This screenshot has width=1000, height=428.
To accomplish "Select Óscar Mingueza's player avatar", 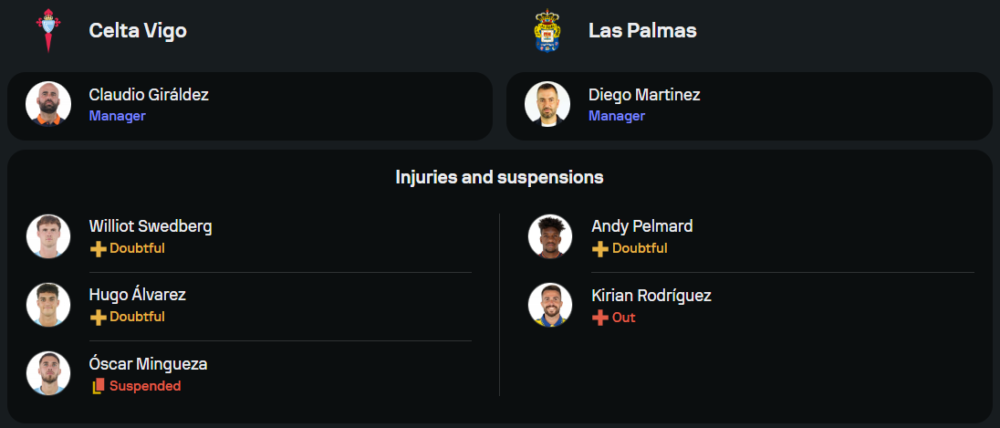I will pos(48,374).
